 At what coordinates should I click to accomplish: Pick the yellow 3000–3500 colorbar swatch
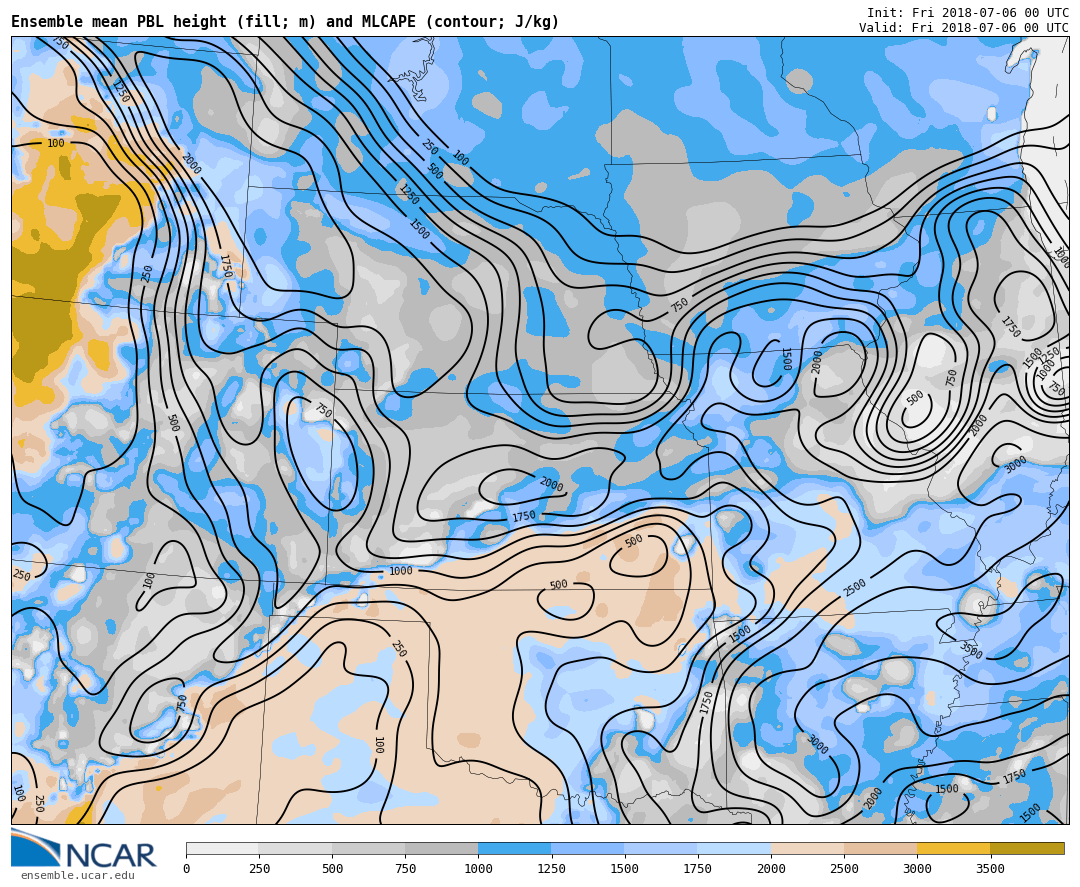pos(953,848)
